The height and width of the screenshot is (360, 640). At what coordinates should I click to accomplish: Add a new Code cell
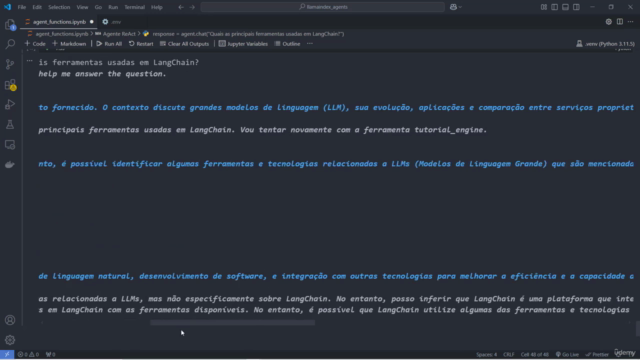[x=35, y=44]
